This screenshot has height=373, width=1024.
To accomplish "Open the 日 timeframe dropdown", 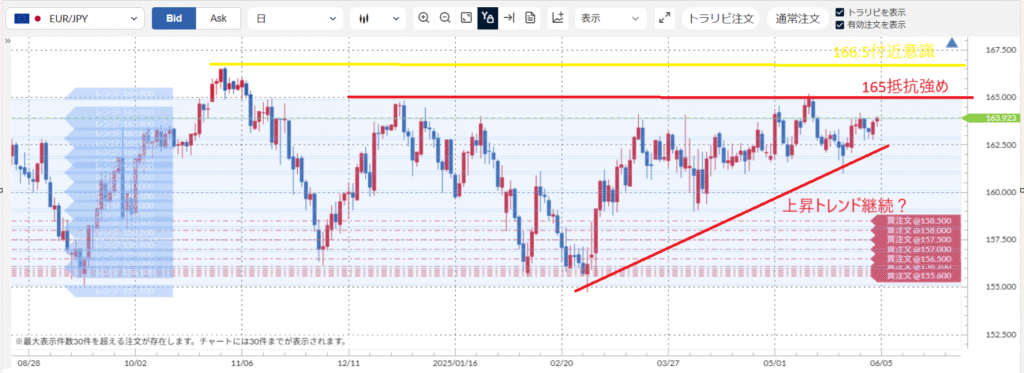I will [x=296, y=18].
